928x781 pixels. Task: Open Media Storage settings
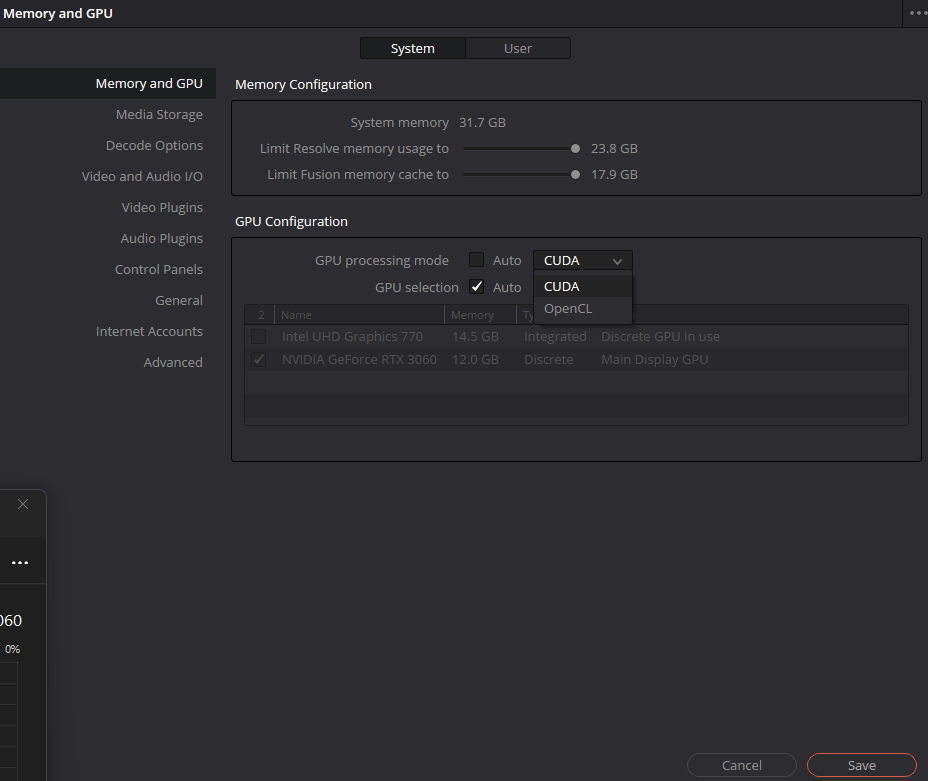point(159,114)
